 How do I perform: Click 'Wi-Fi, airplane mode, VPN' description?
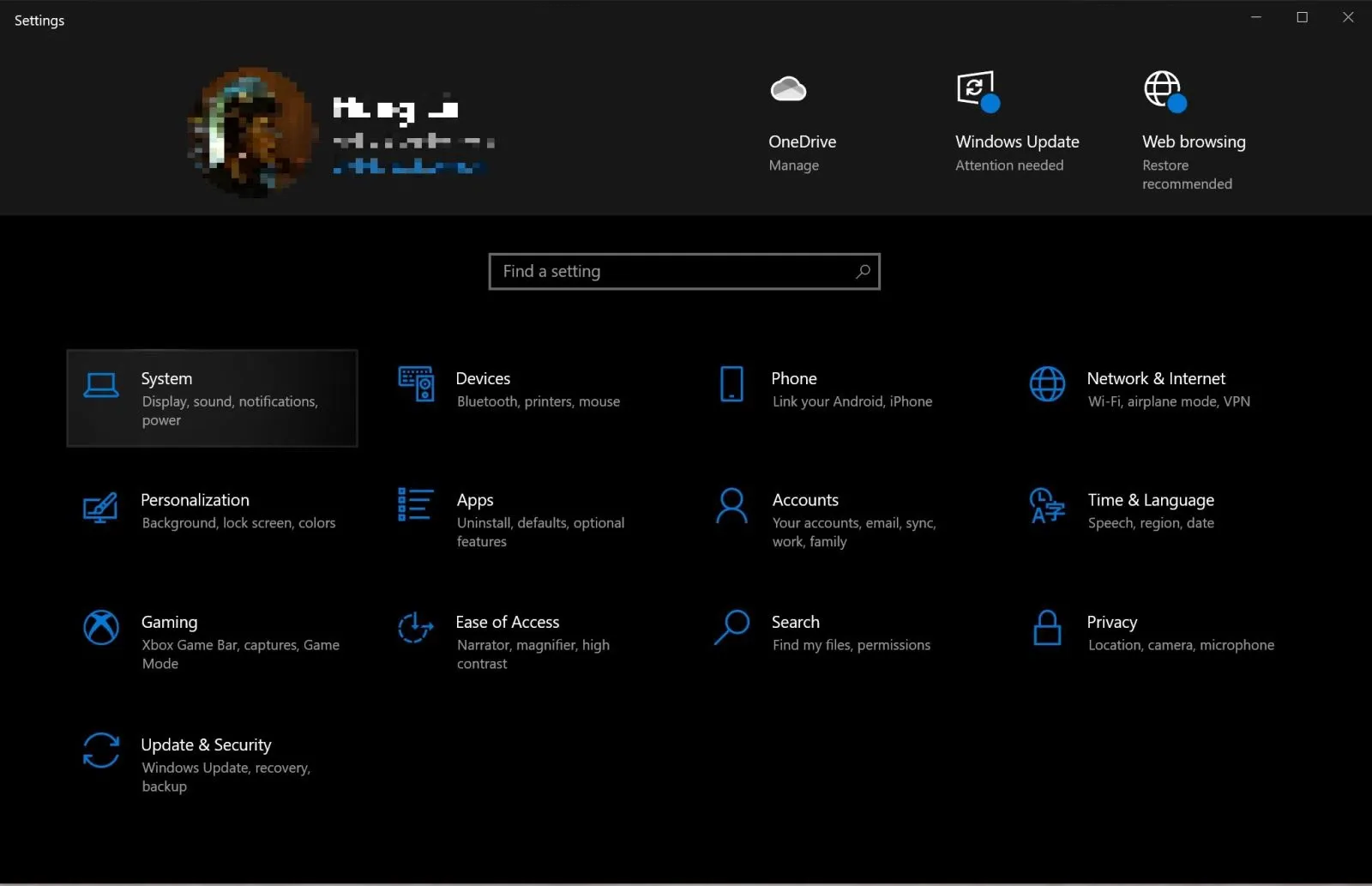pyautogui.click(x=1169, y=401)
